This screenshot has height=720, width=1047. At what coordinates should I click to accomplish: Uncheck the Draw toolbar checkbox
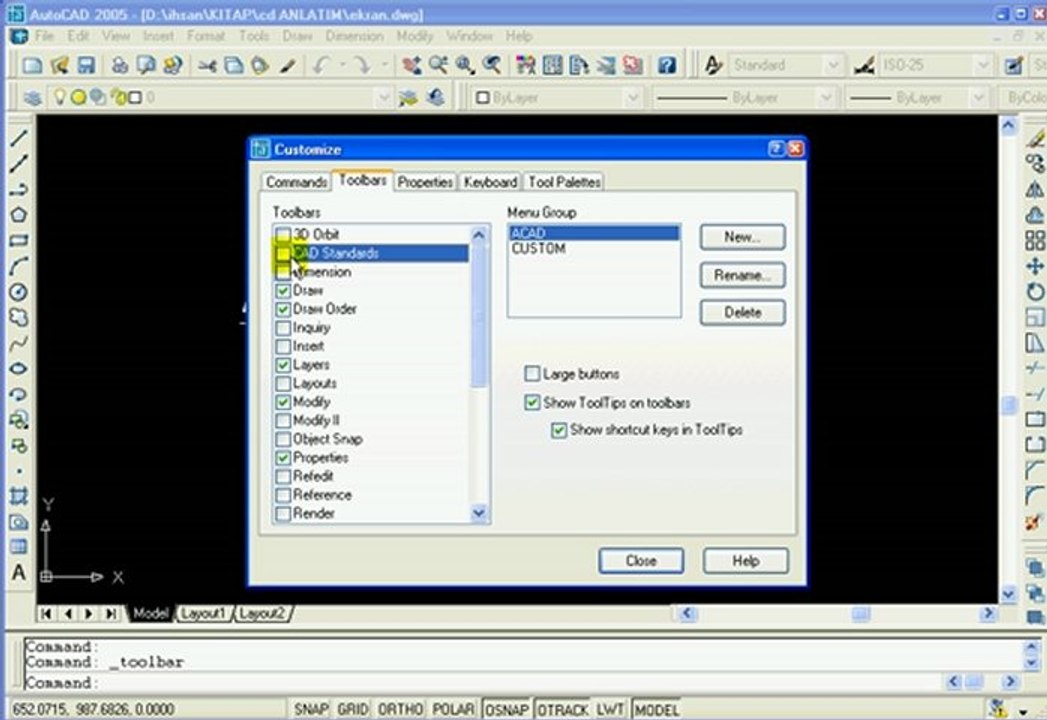click(283, 291)
